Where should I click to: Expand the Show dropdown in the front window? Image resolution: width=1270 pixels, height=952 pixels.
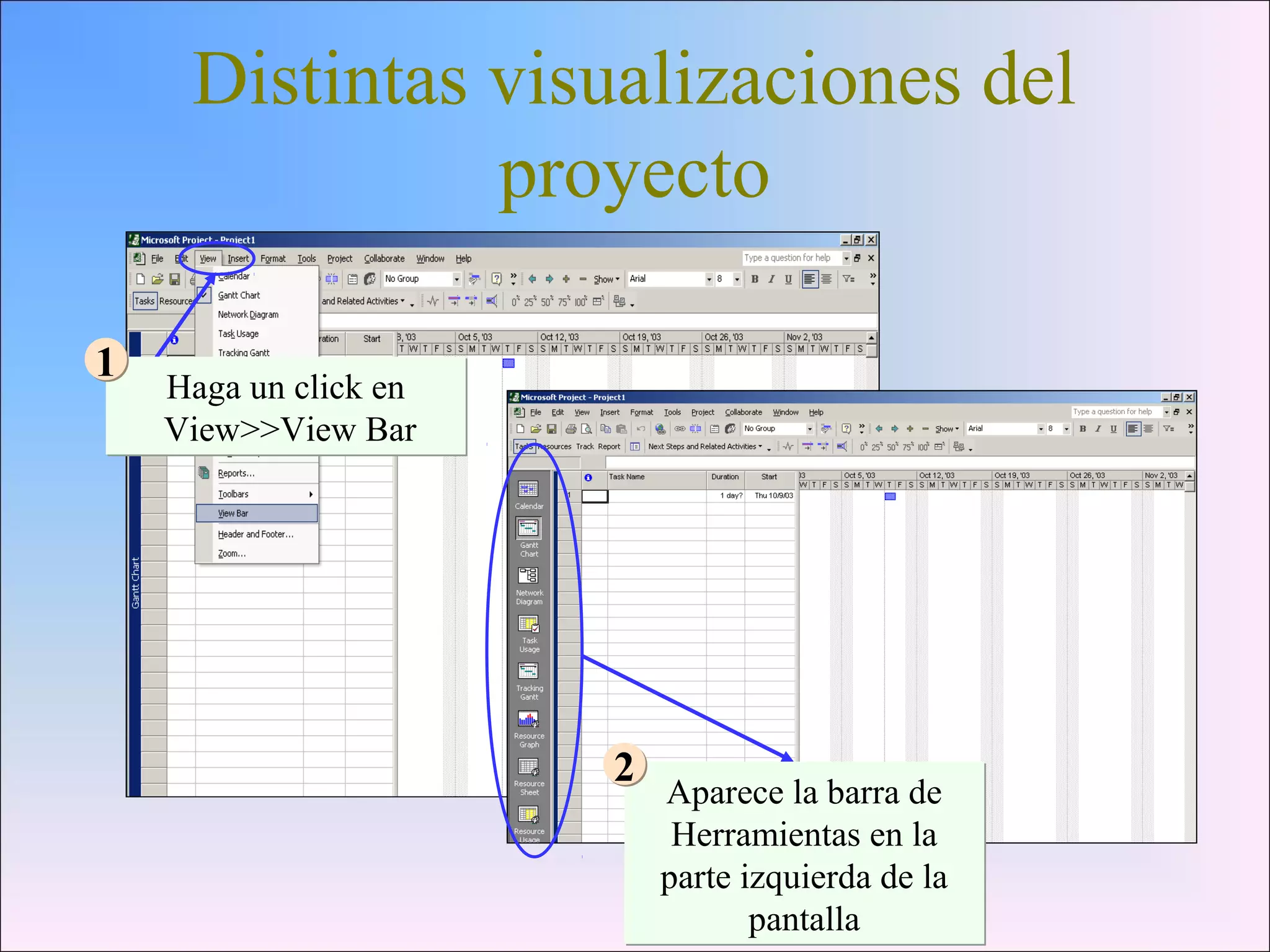(947, 428)
